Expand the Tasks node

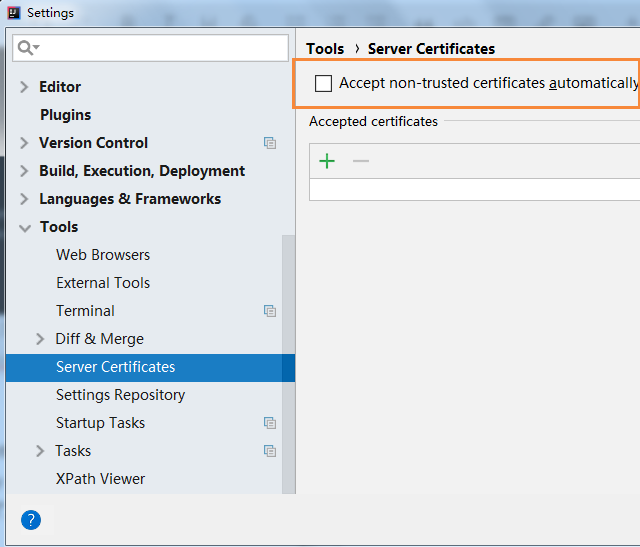tap(40, 451)
